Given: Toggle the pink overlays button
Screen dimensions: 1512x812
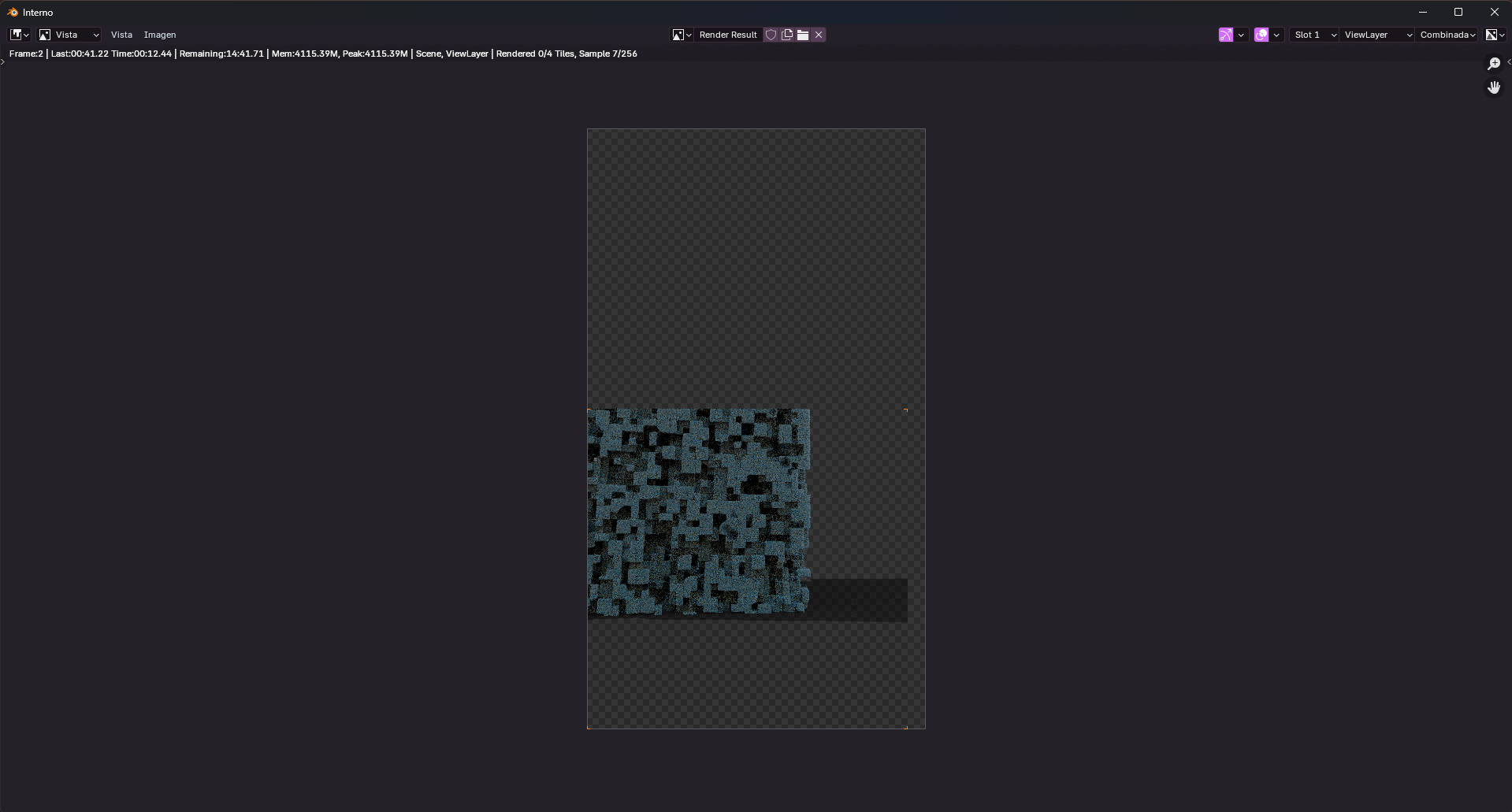Looking at the screenshot, I should (x=1261, y=35).
